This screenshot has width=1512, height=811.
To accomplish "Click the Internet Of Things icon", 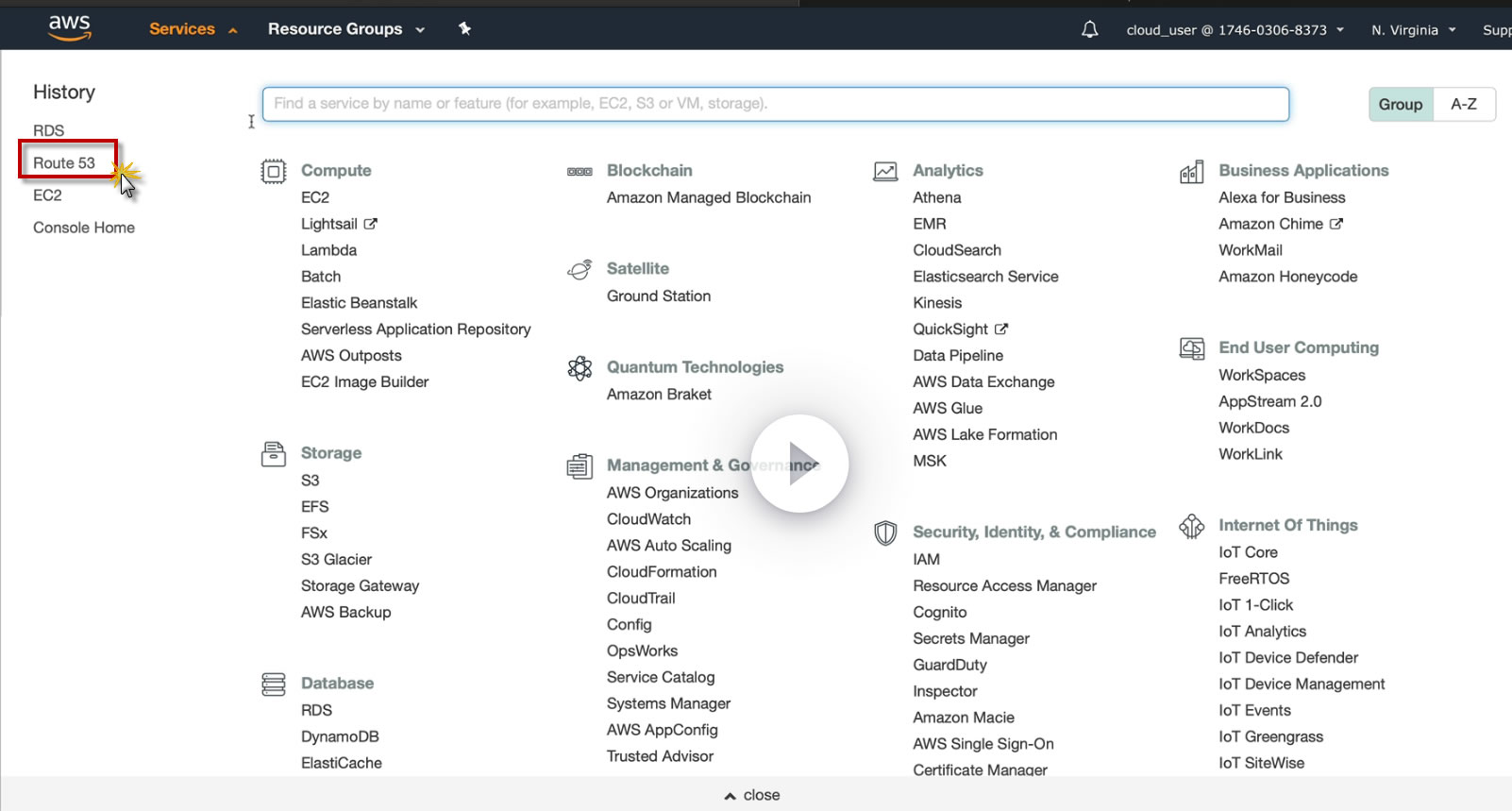I will coord(1192,526).
